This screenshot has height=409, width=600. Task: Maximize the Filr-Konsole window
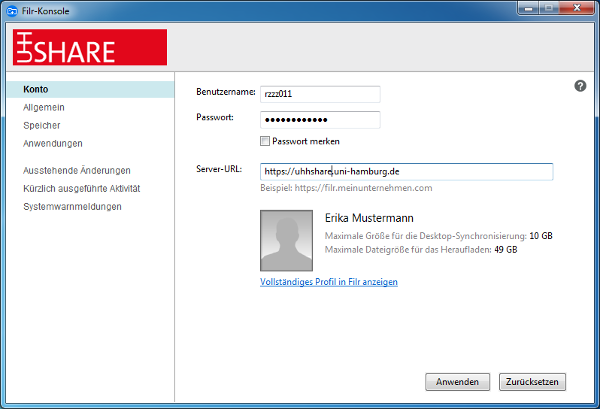549,8
